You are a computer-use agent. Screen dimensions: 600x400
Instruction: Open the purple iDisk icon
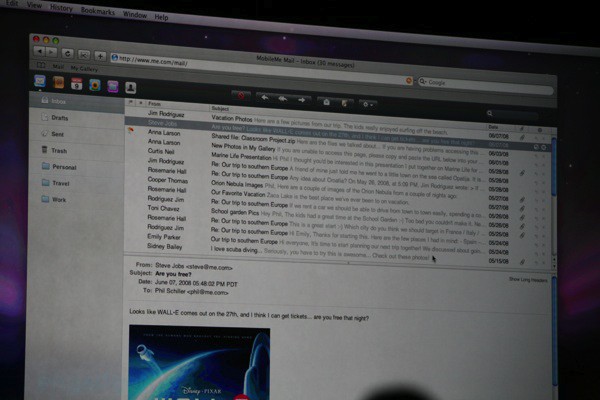(112, 87)
